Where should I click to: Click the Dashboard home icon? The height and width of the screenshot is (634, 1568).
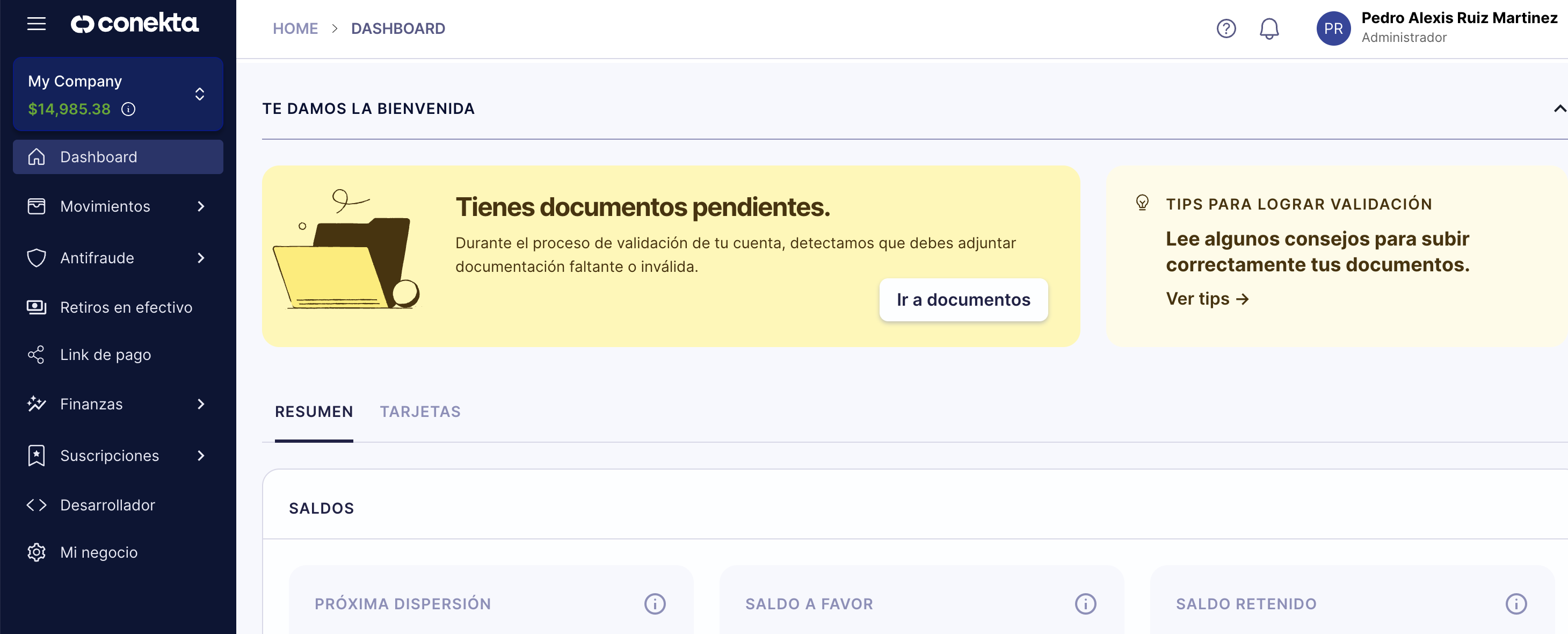coord(37,157)
